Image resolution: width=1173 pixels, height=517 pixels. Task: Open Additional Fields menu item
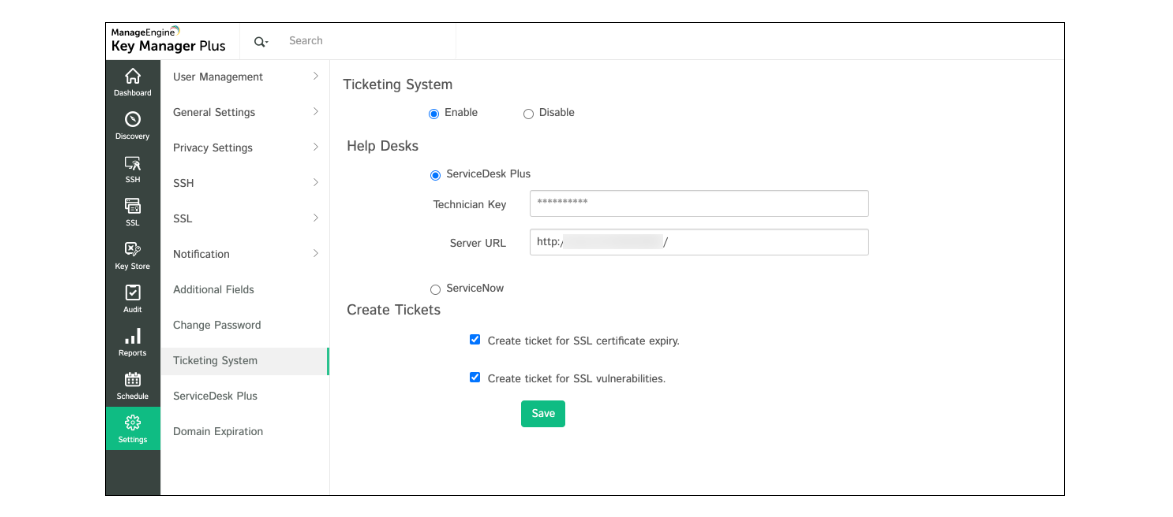click(214, 290)
